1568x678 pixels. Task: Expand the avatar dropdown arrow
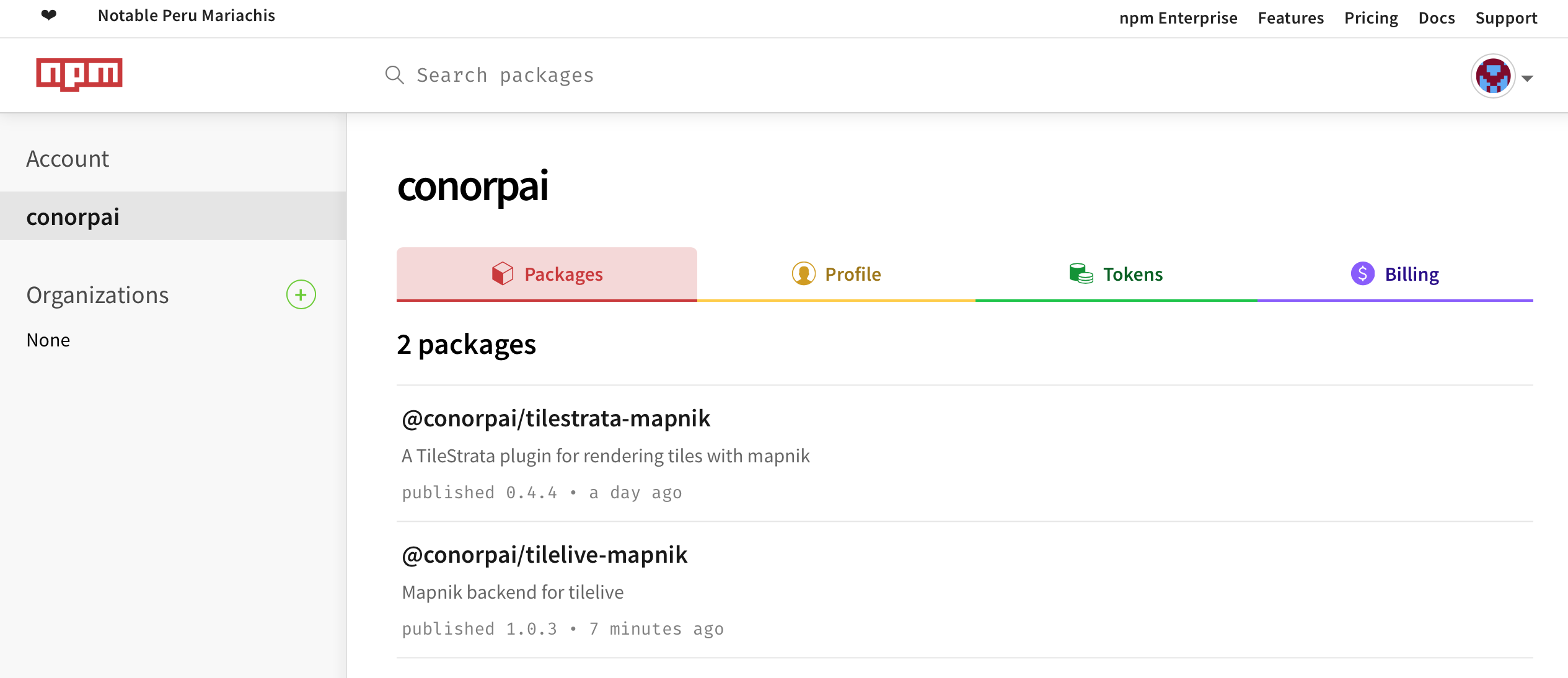click(1528, 78)
